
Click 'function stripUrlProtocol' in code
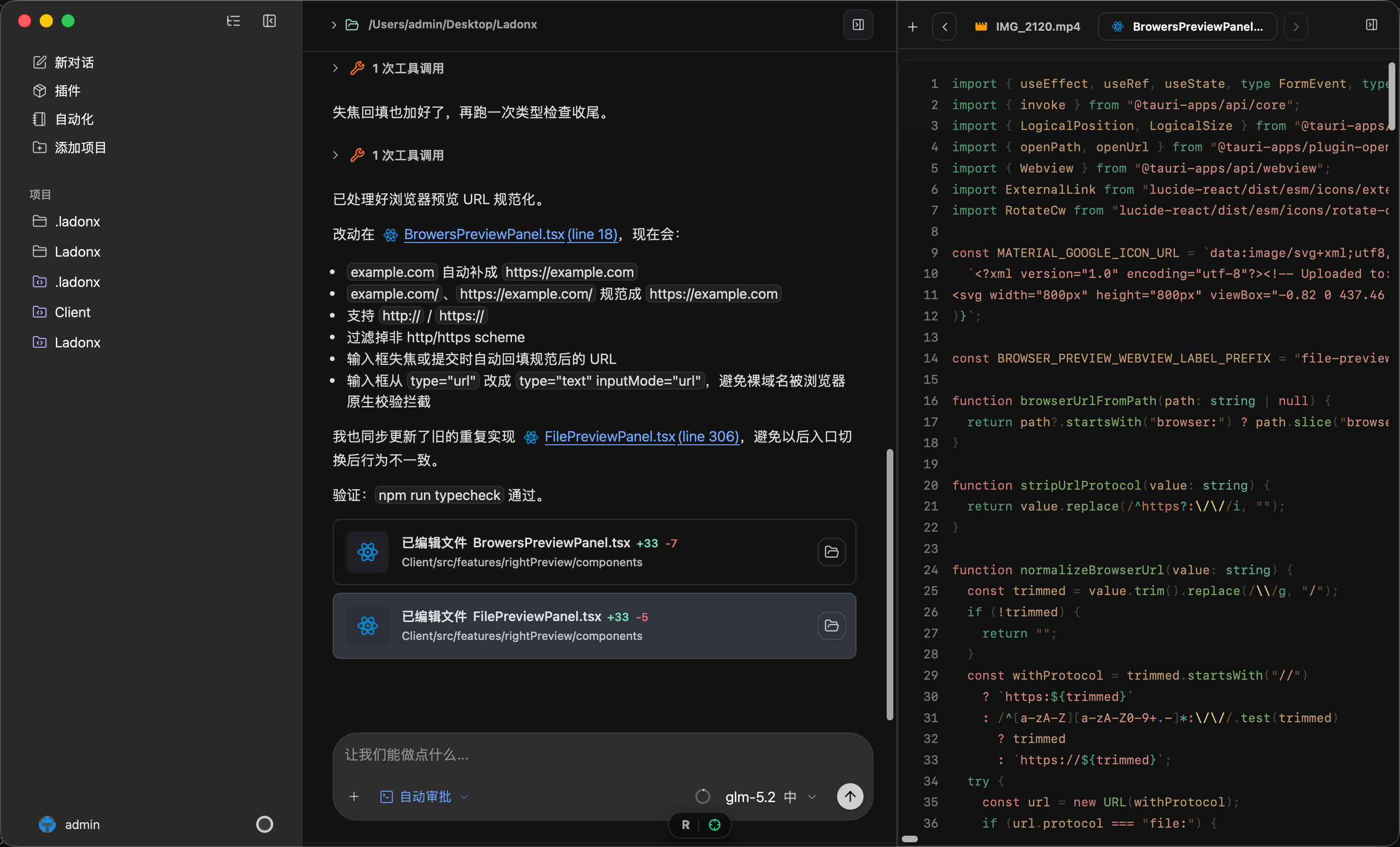1046,485
